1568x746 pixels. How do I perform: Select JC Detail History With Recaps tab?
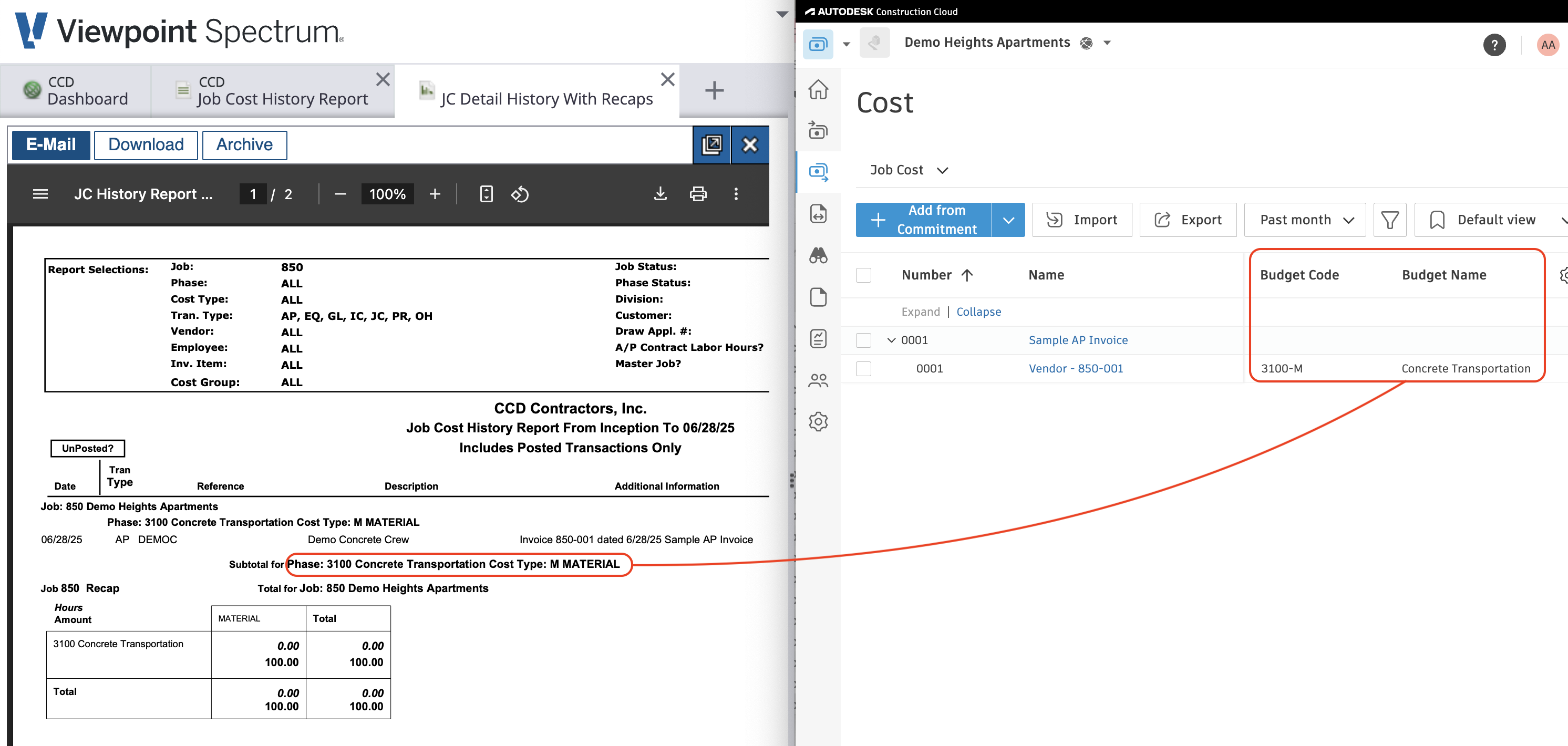[x=537, y=91]
